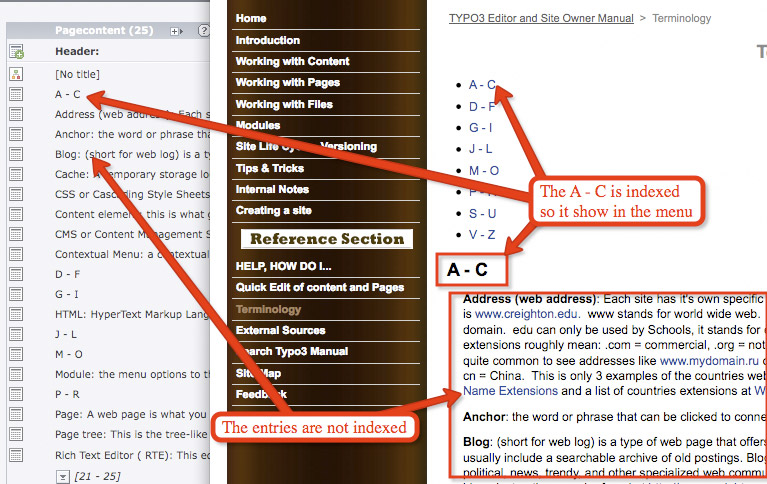Screen dimensions: 767x484
Task: Expand the [21 - 25] records range
Action: coord(62,475)
